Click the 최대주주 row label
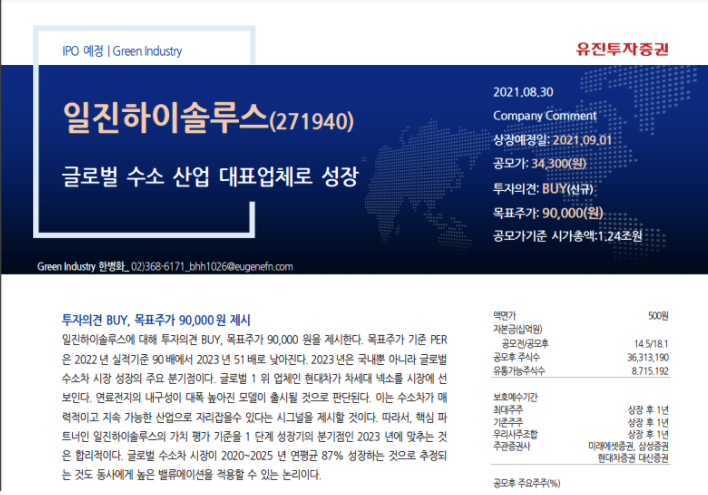Viewport: 708px width, 495px height. pyautogui.click(x=508, y=410)
